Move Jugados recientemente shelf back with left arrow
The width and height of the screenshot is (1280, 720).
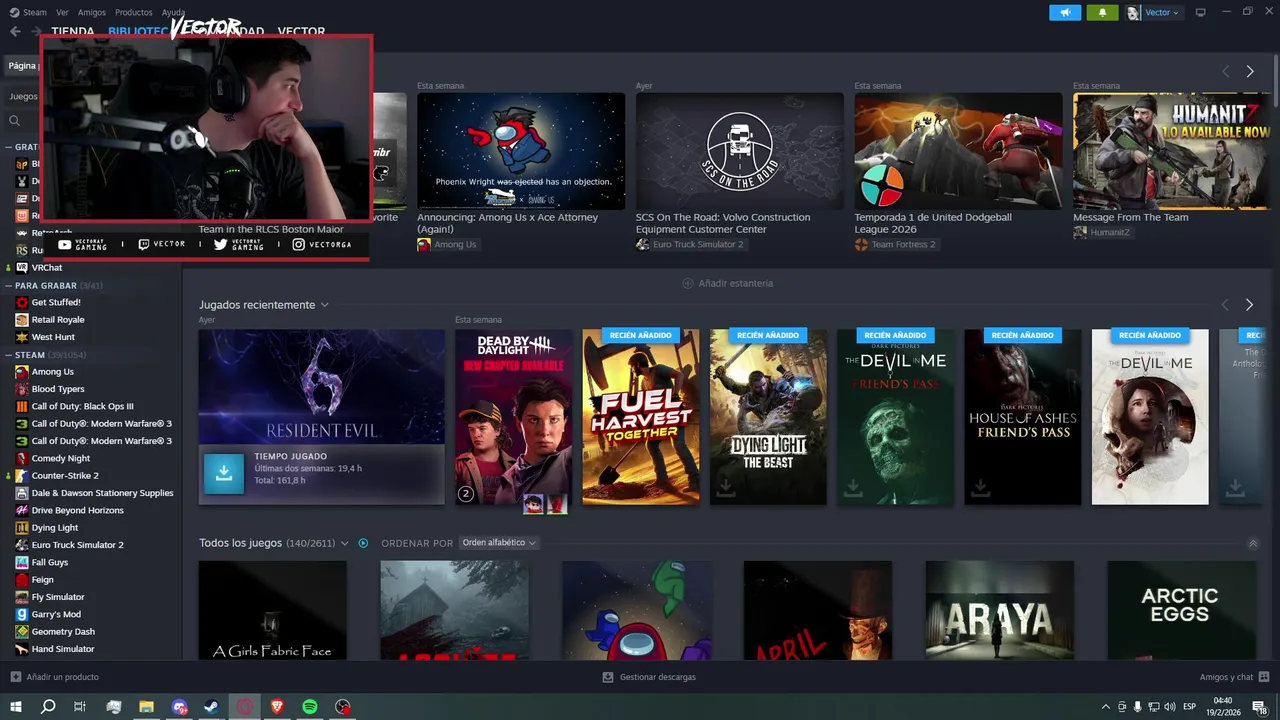1225,304
